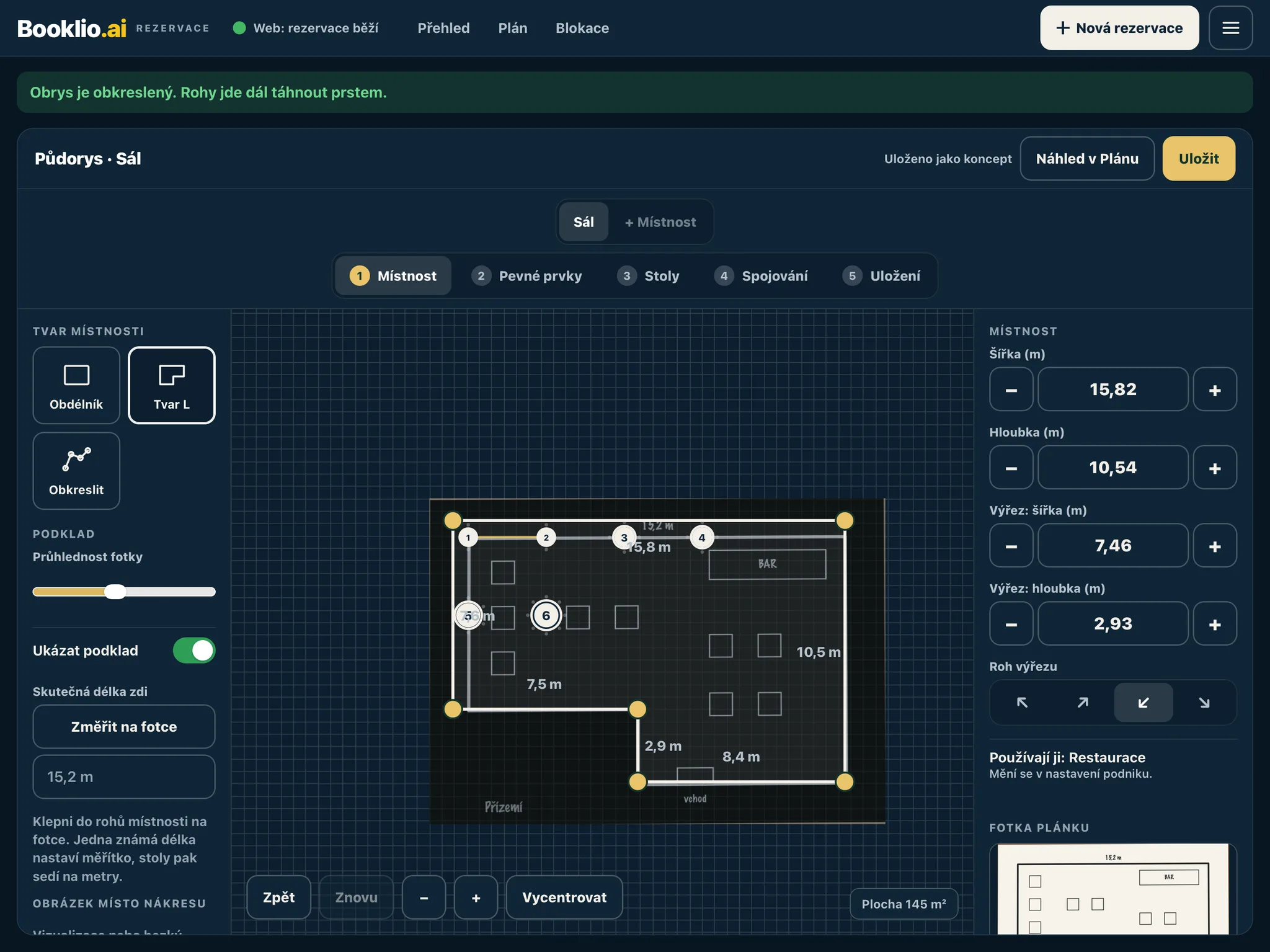This screenshot has height=952, width=1270.
Task: Create a Nová rezervace
Action: click(x=1119, y=28)
